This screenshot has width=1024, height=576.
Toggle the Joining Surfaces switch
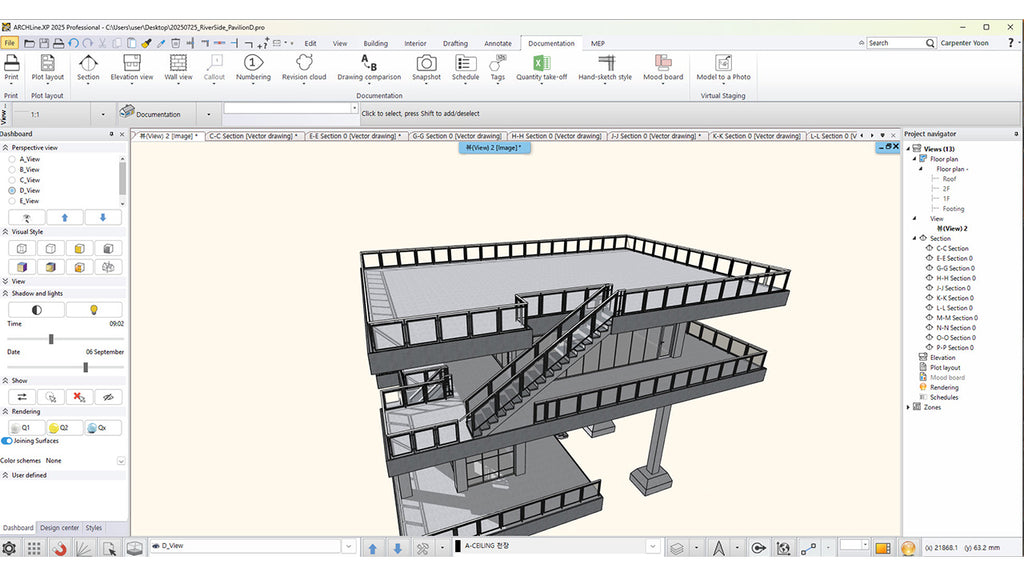click(x=7, y=441)
